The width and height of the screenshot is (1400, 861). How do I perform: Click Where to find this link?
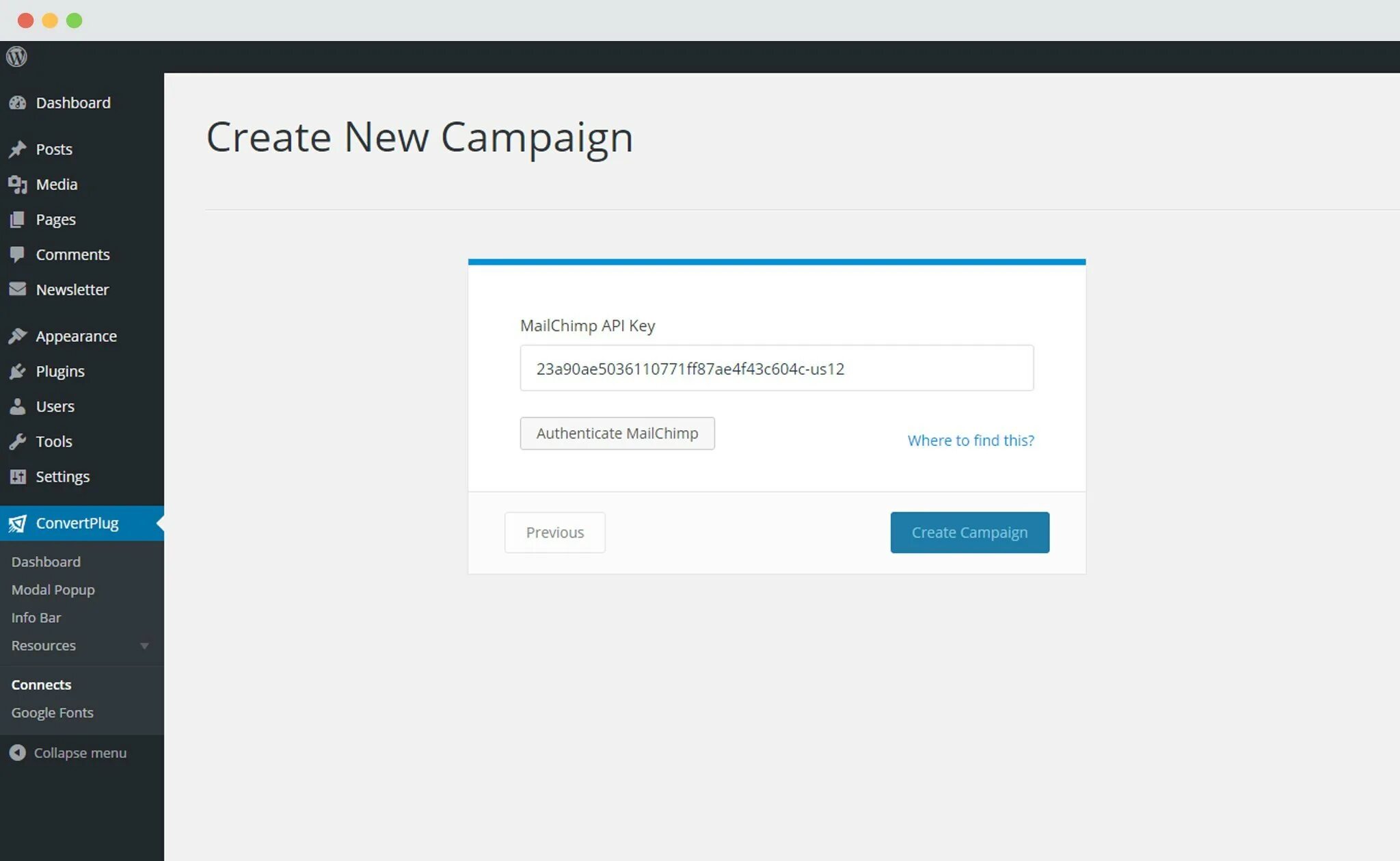970,439
